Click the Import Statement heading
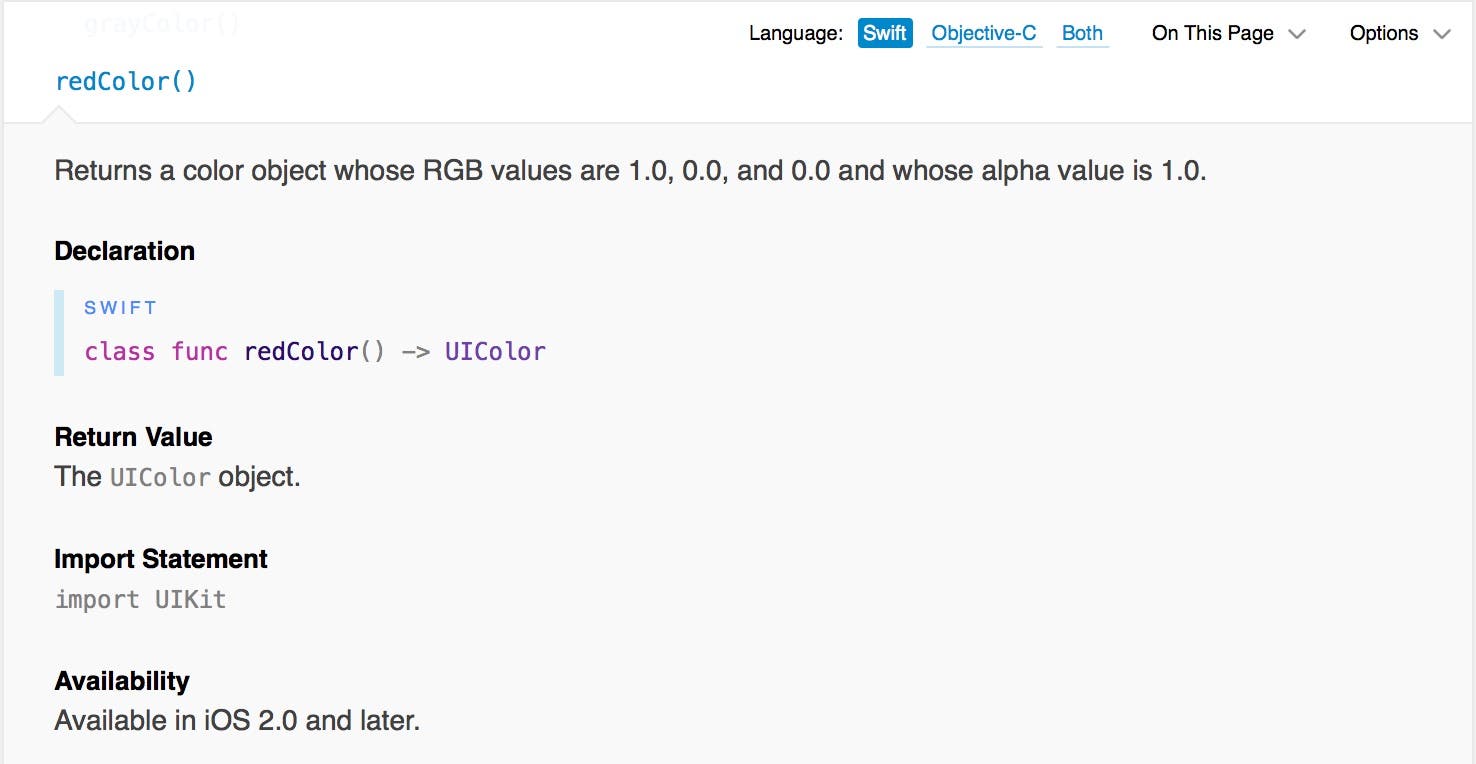This screenshot has width=1476, height=764. tap(161, 559)
